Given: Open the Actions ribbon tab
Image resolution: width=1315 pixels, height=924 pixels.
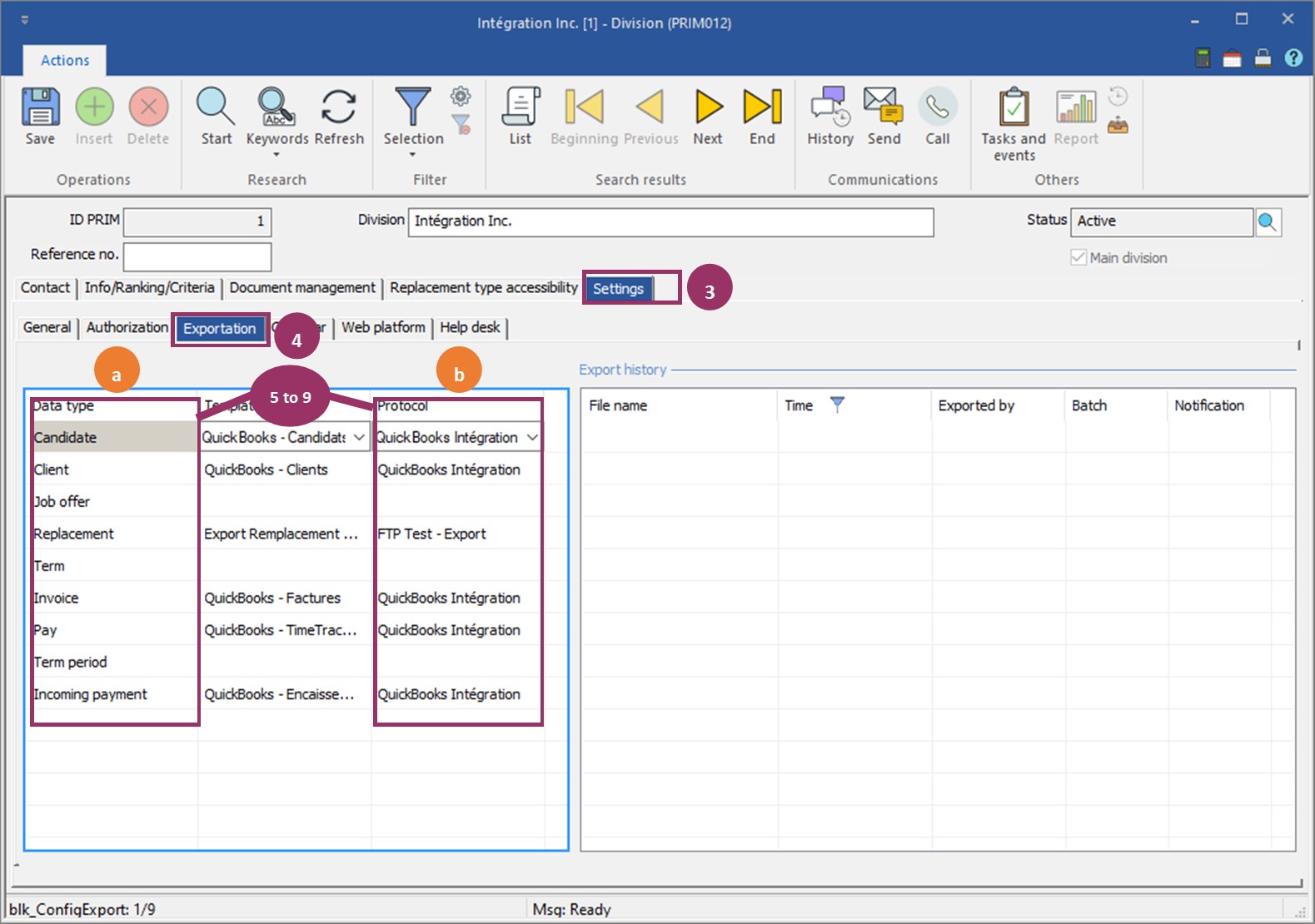Looking at the screenshot, I should coord(65,60).
